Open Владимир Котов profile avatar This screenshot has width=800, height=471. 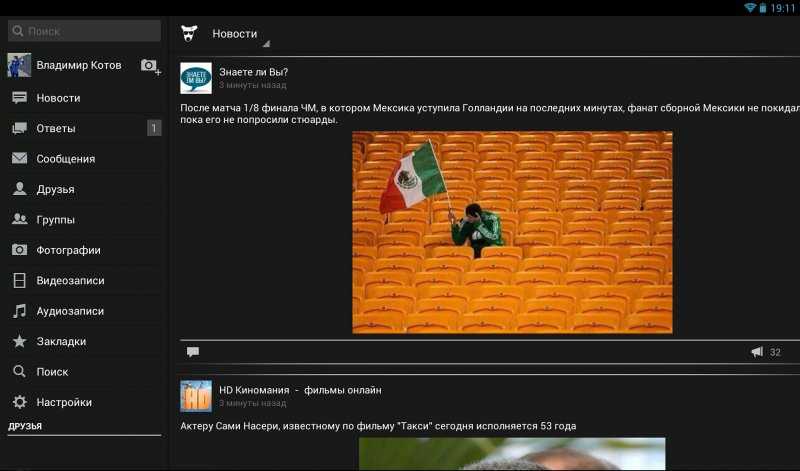19,65
